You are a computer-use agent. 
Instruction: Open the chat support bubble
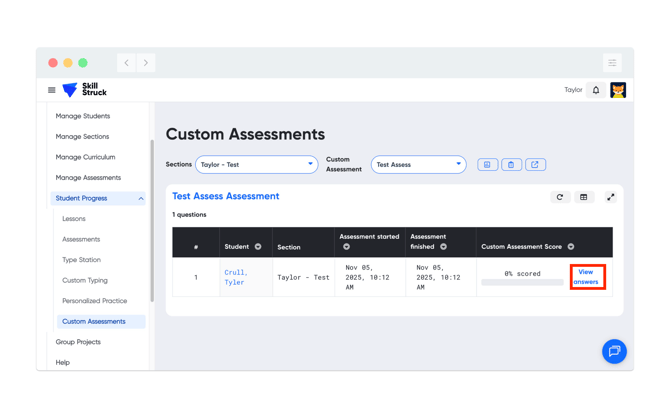click(614, 351)
